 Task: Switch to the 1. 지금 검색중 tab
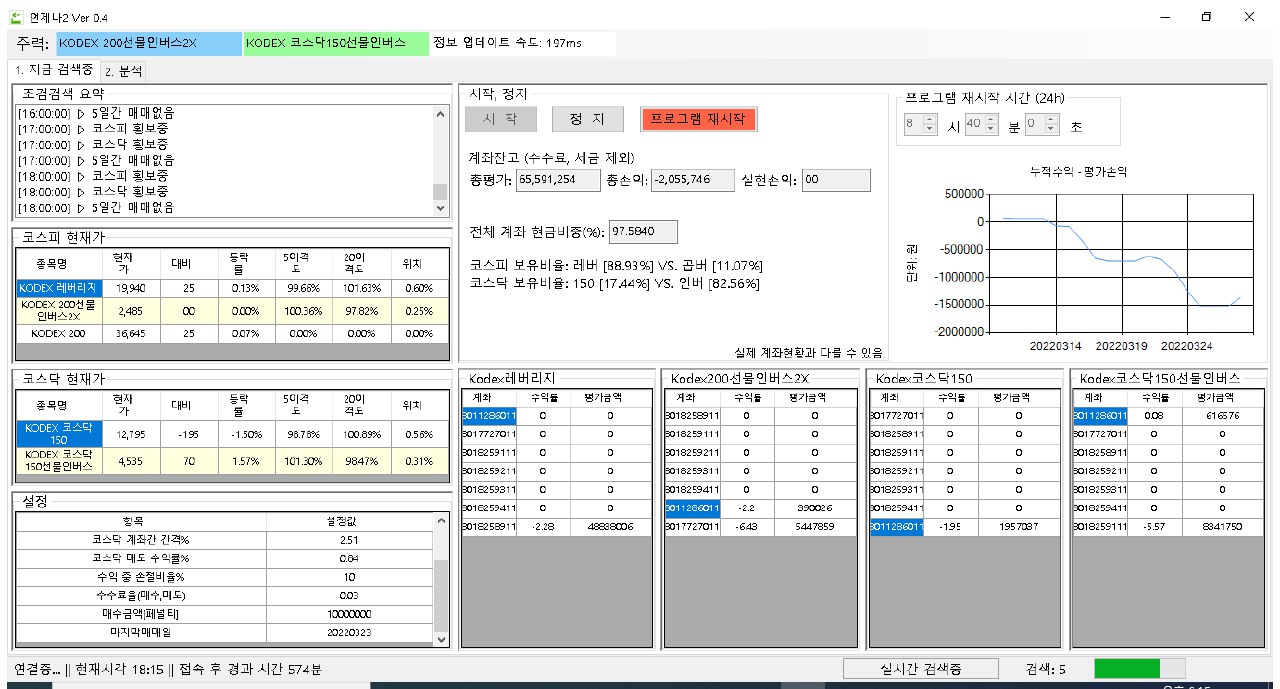[x=54, y=70]
